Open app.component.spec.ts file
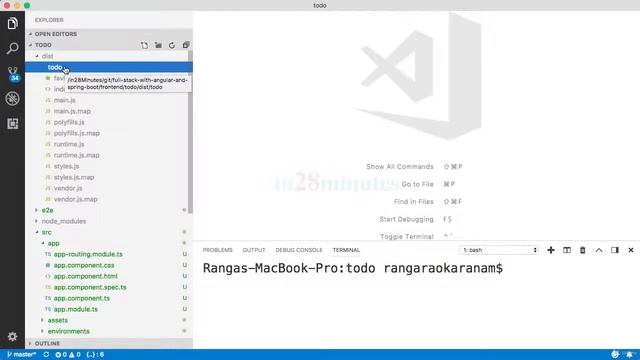640x360 pixels. pos(90,287)
